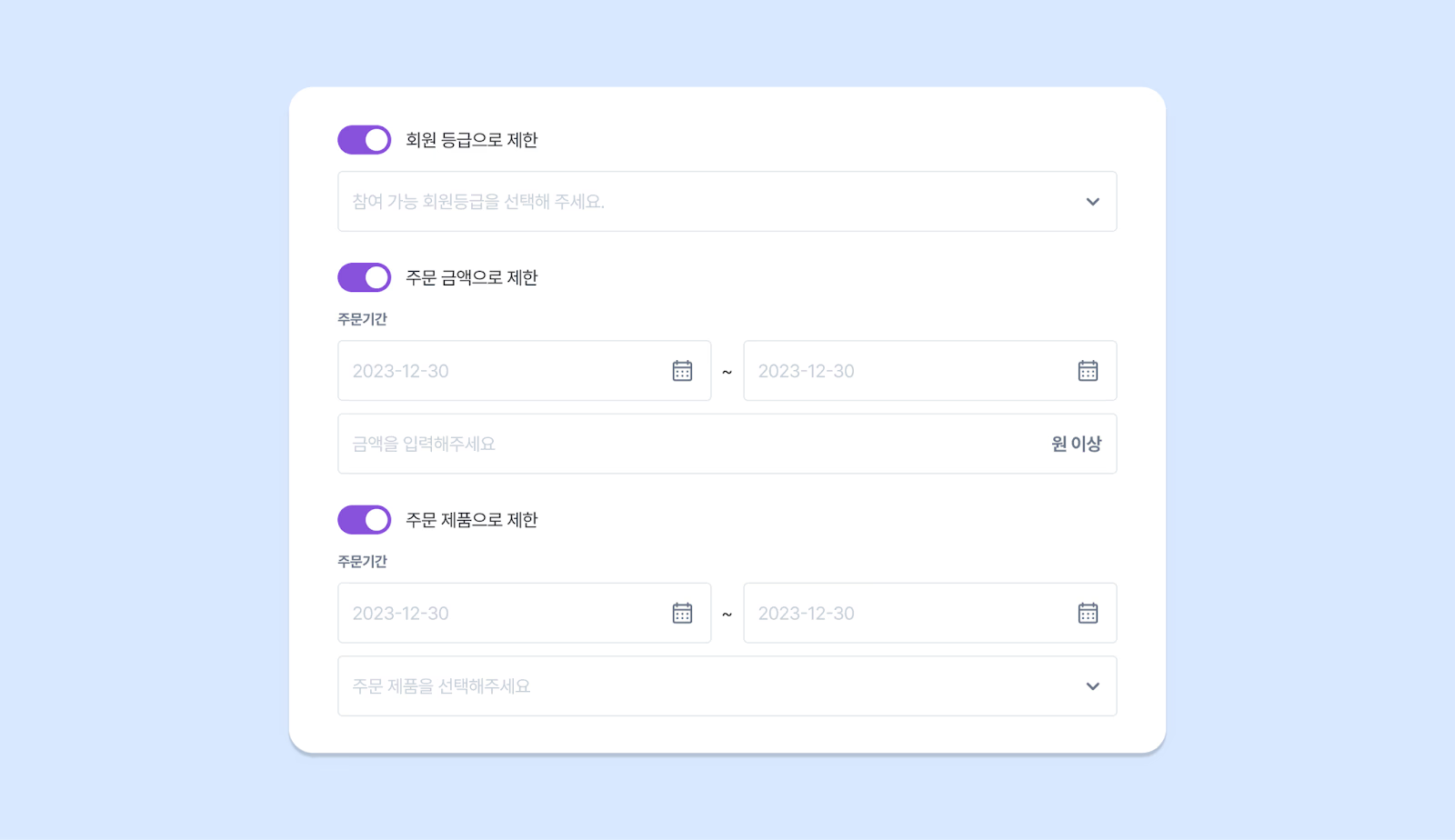Click the order-amount start date field
The image size is (1455, 840).
(525, 371)
